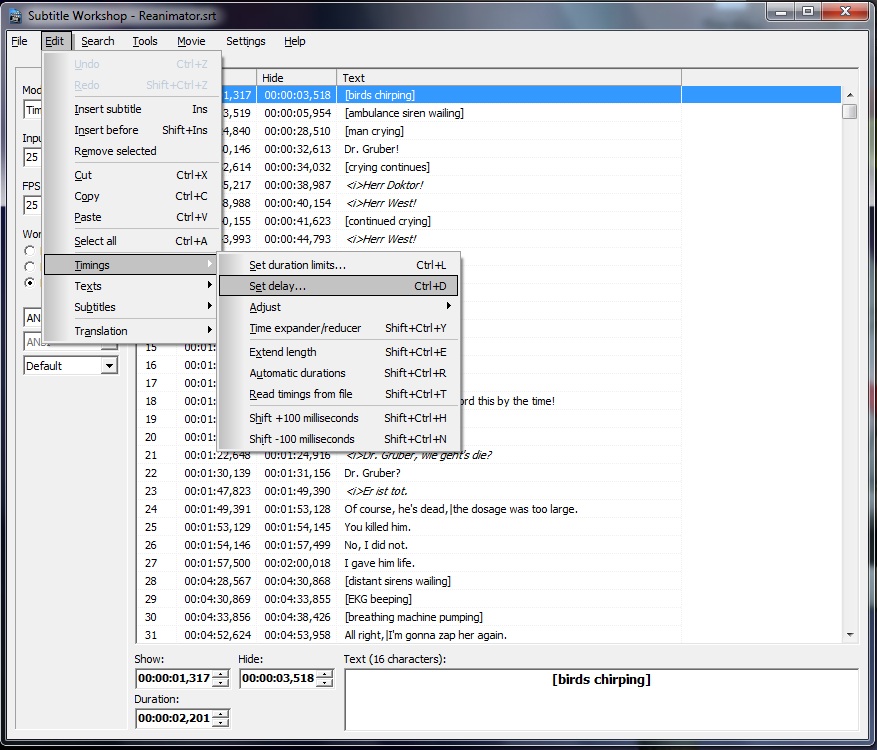The image size is (877, 750).
Task: Select the 'Of course, he's dead' row
Action: [x=489, y=509]
